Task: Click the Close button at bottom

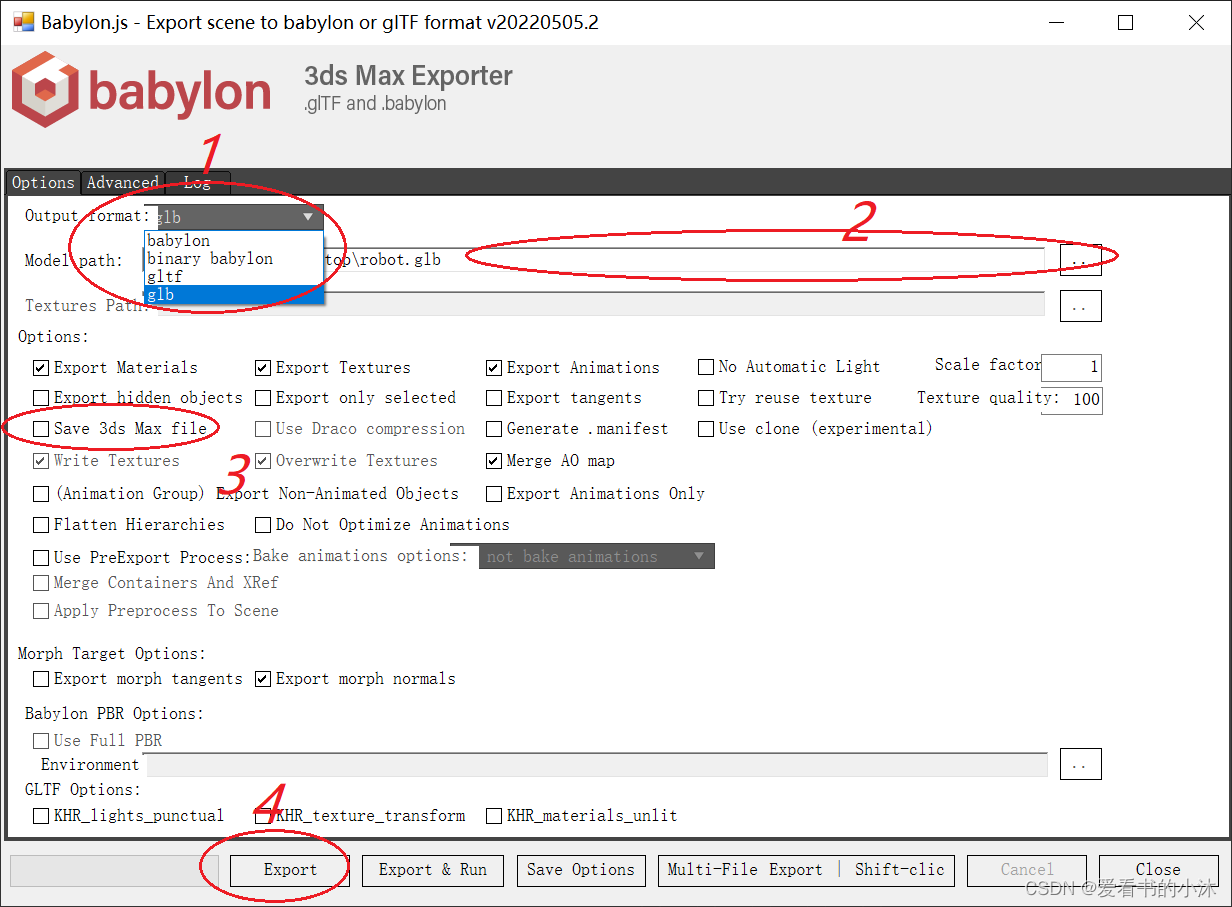Action: click(x=1158, y=870)
